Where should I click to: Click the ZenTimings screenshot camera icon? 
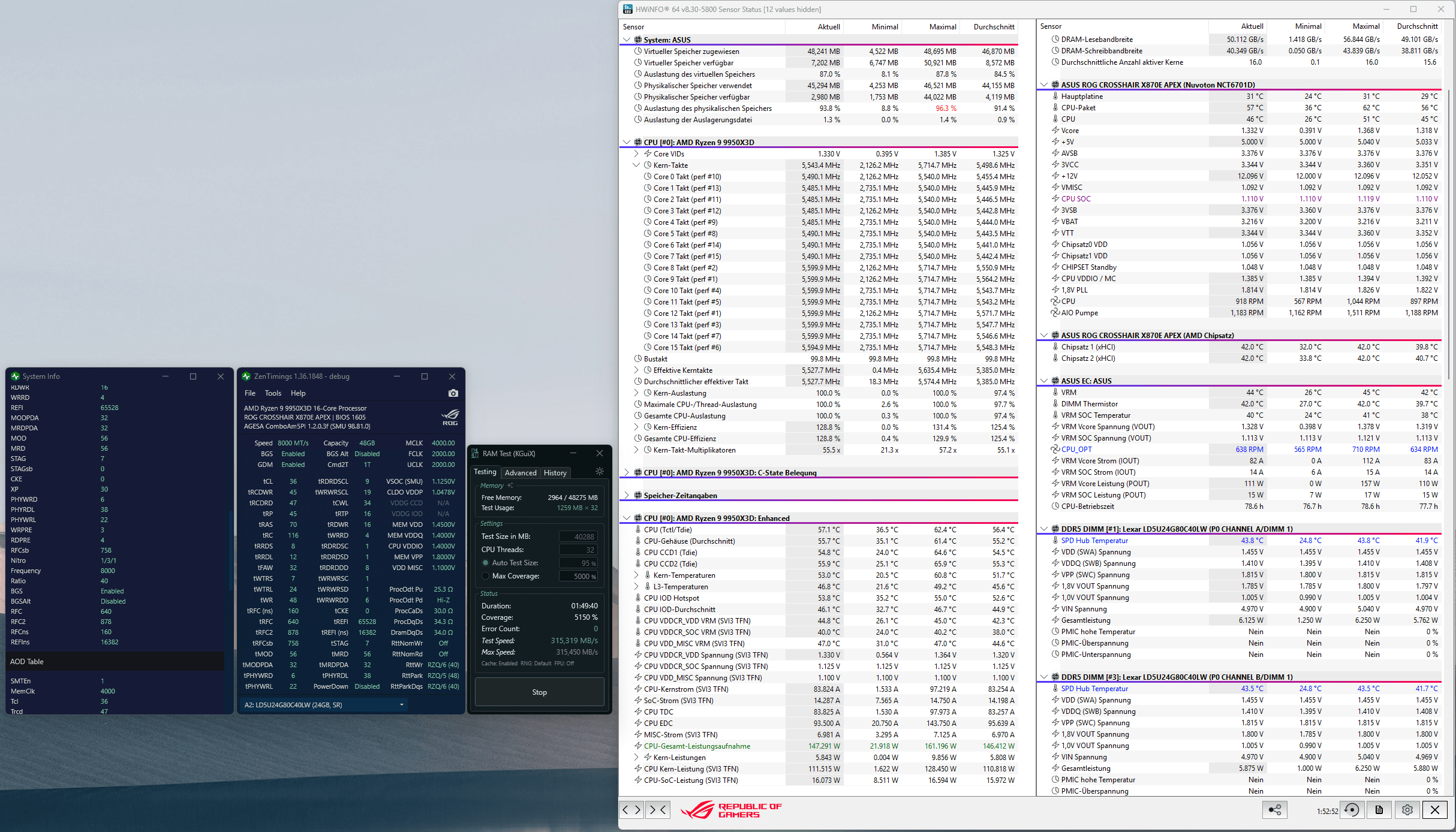coord(453,393)
